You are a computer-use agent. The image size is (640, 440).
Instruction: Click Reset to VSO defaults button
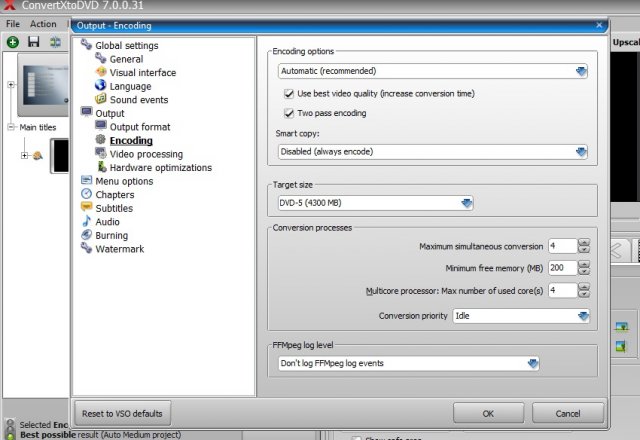[122, 413]
